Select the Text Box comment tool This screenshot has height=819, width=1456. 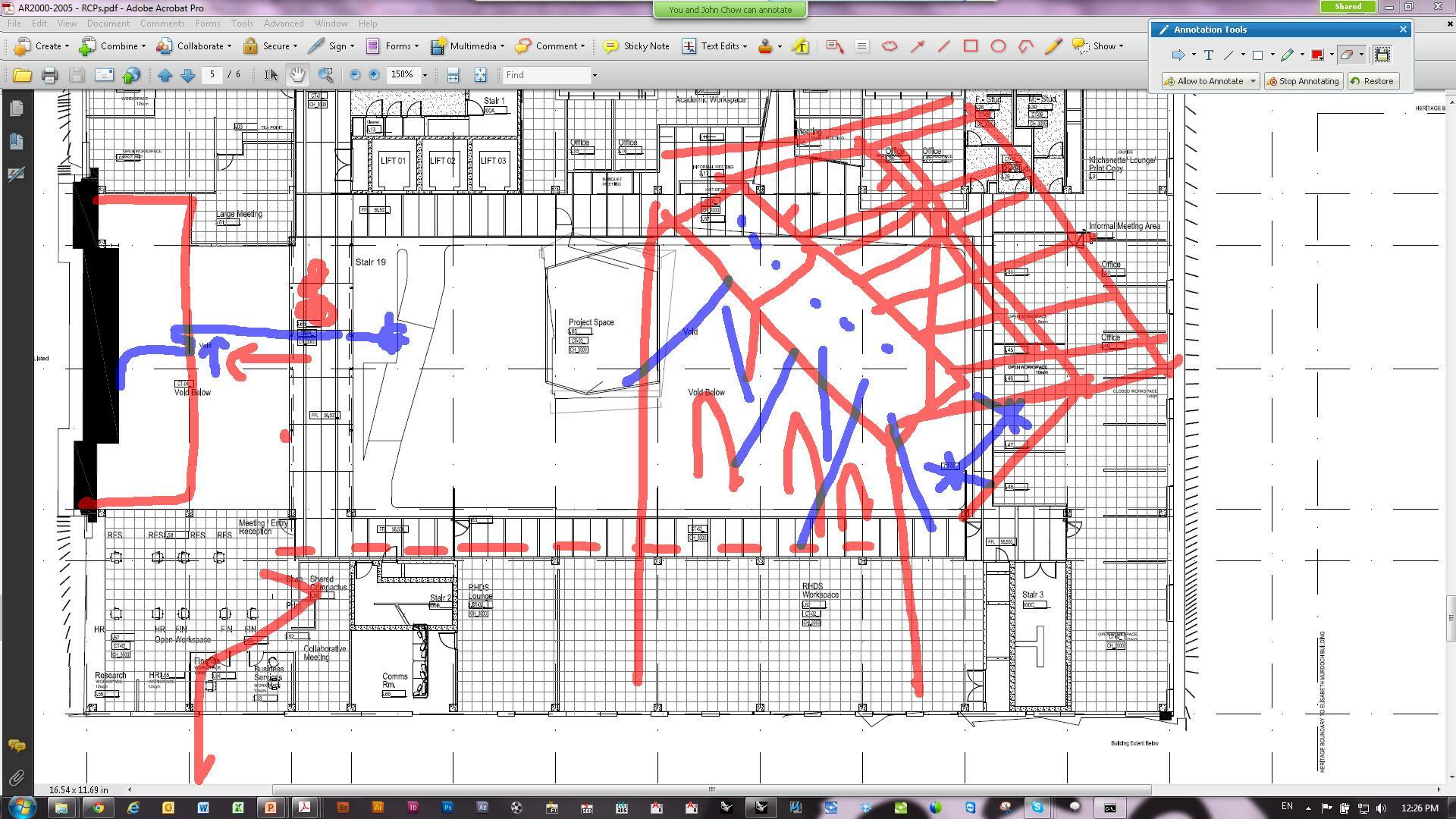pyautogui.click(x=861, y=46)
